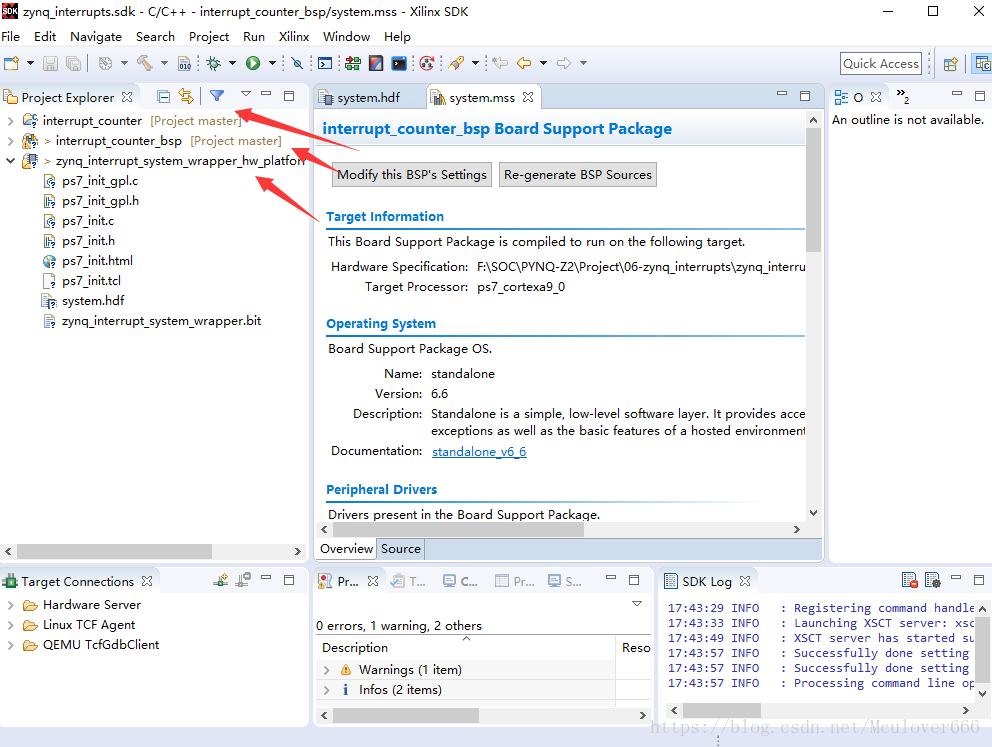The height and width of the screenshot is (747, 992).
Task: Click the New file icon in toolbar
Action: point(11,63)
